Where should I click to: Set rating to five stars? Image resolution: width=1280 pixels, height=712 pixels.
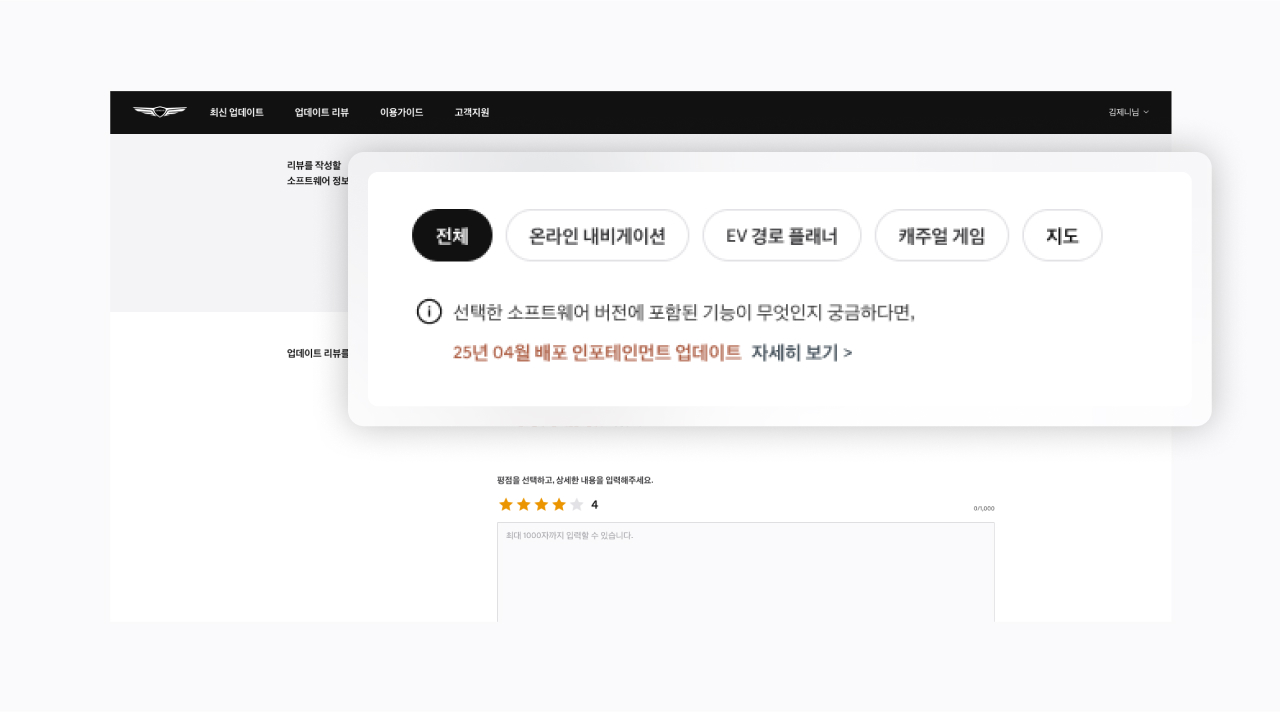point(576,504)
